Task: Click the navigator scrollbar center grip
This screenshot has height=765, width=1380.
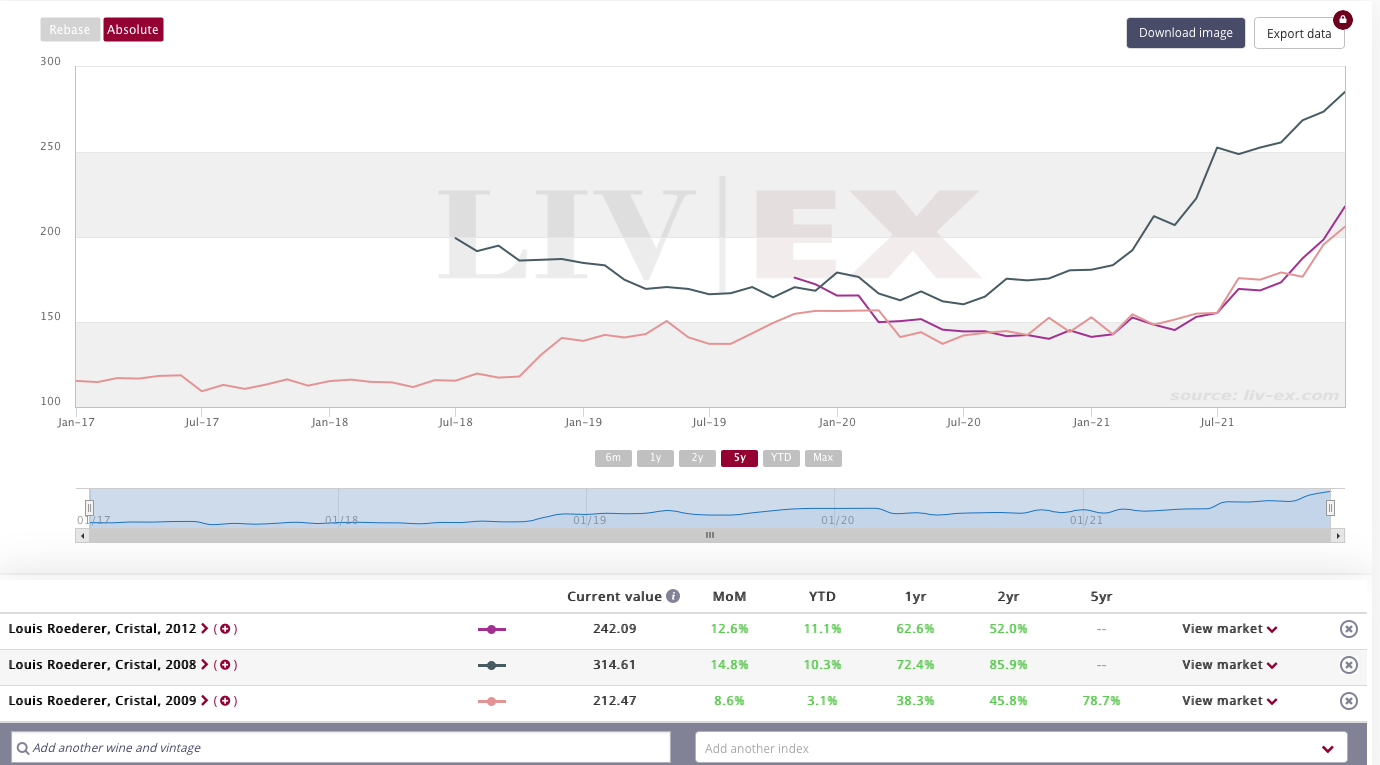Action: pyautogui.click(x=710, y=536)
